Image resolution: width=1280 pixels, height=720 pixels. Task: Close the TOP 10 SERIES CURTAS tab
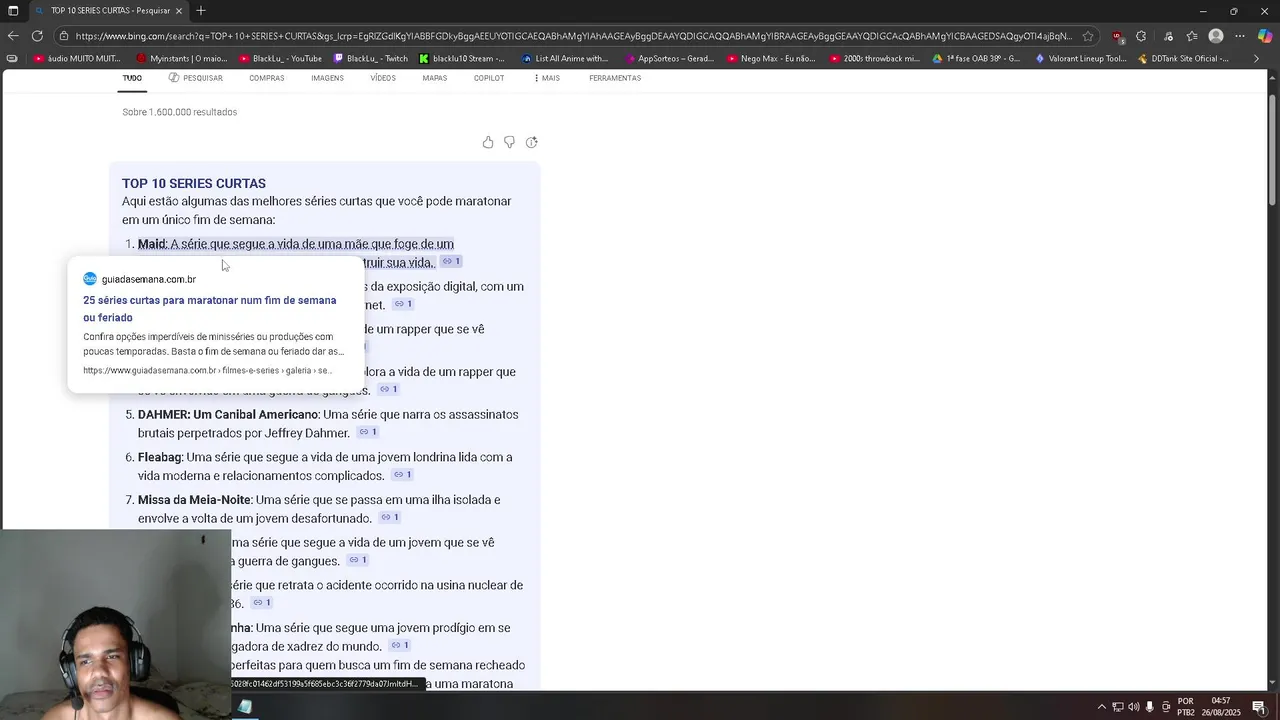[x=179, y=10]
